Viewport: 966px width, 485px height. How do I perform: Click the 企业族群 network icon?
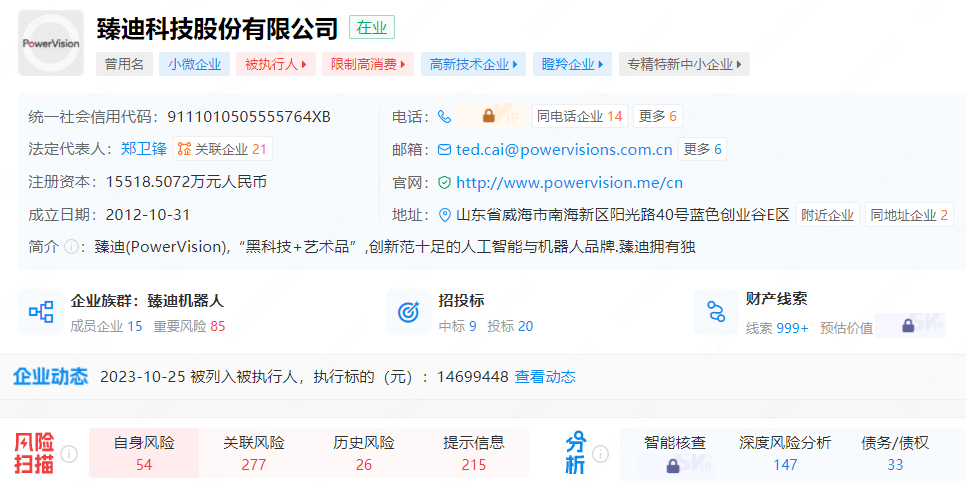pos(41,312)
